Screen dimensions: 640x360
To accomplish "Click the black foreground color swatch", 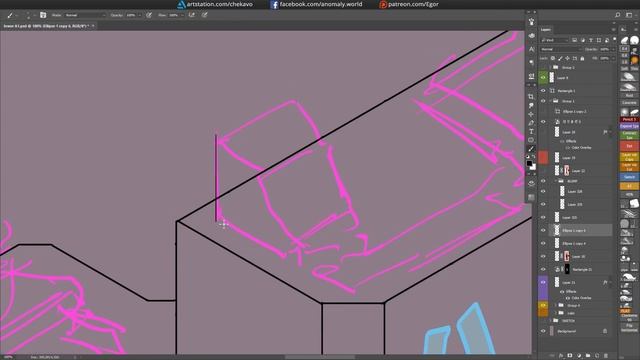I will [x=529, y=164].
